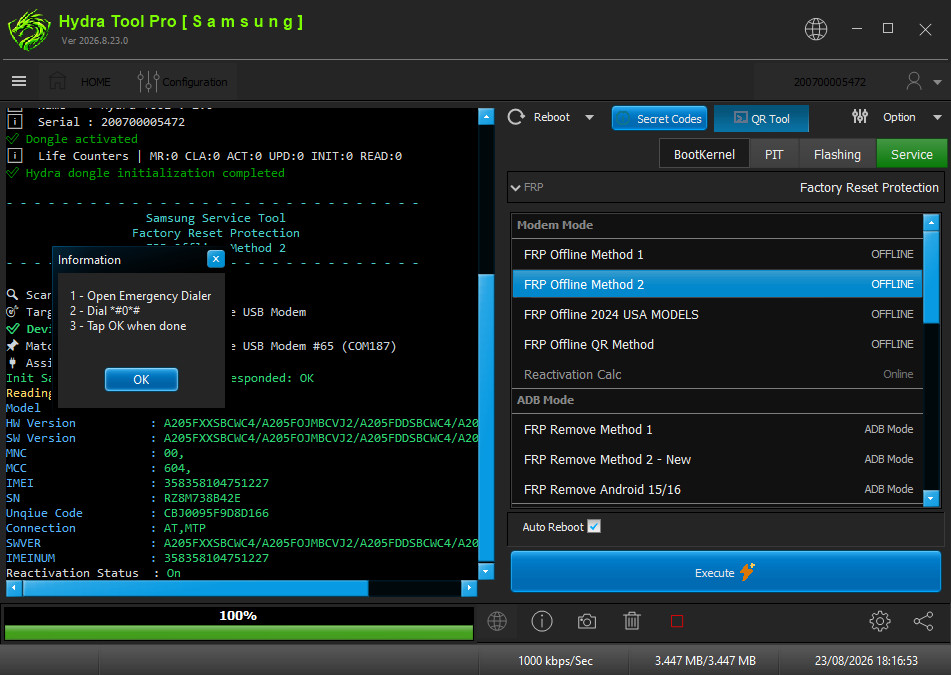The width and height of the screenshot is (951, 675).
Task: Select FRP Offline Method 2
Action: pyautogui.click(x=717, y=284)
